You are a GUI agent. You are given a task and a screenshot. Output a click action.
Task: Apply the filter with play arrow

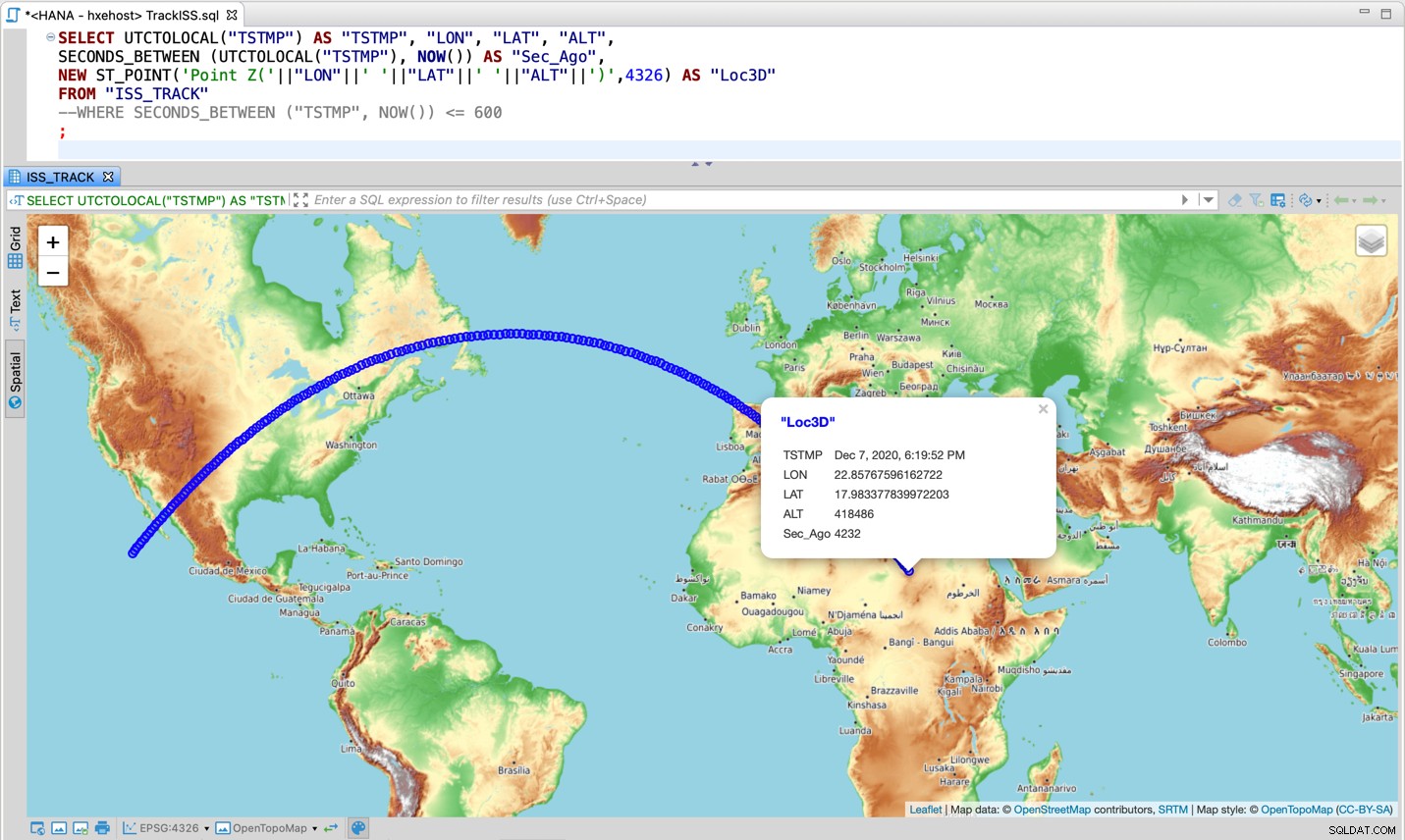(x=1185, y=200)
